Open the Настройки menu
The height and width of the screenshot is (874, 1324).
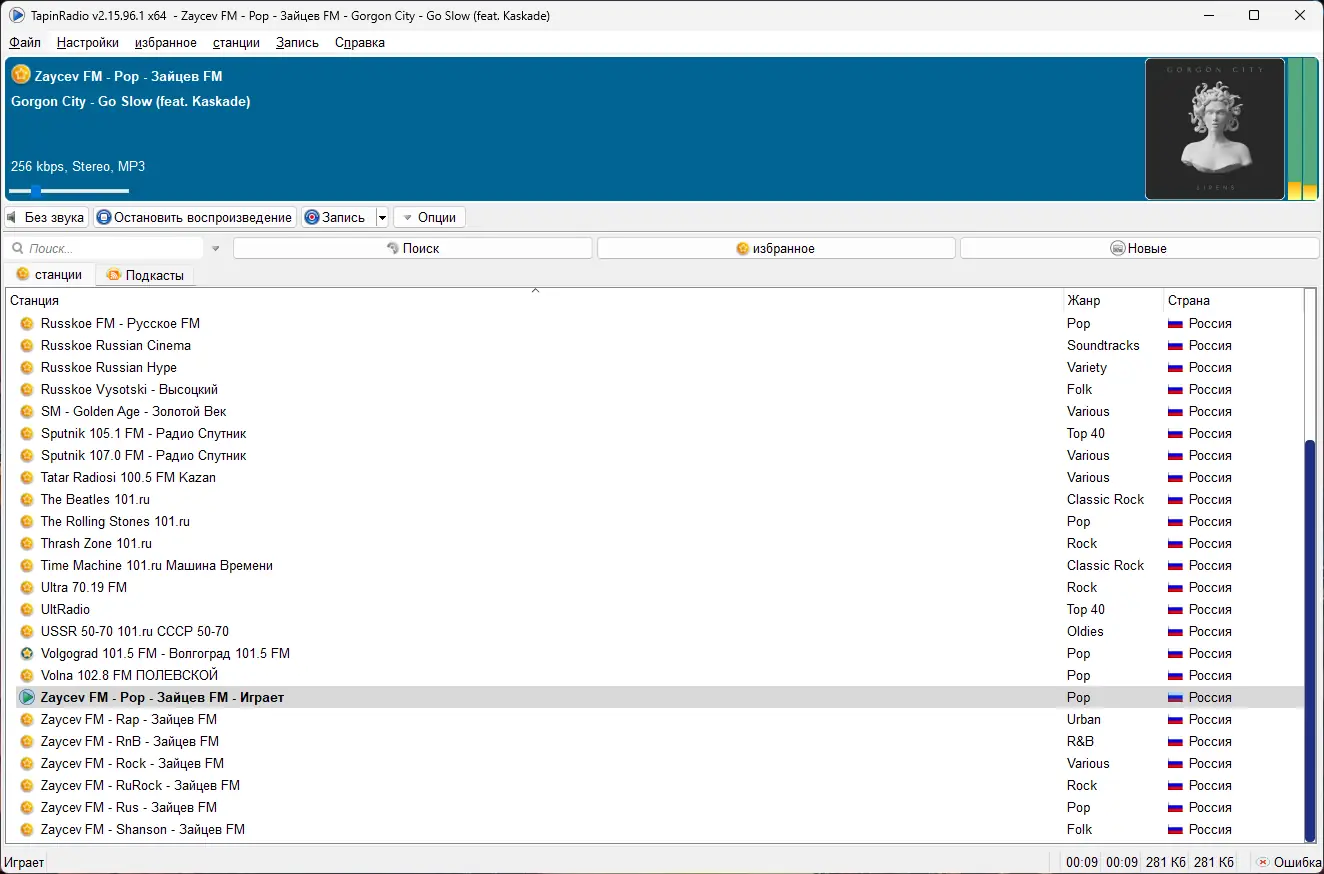tap(88, 43)
